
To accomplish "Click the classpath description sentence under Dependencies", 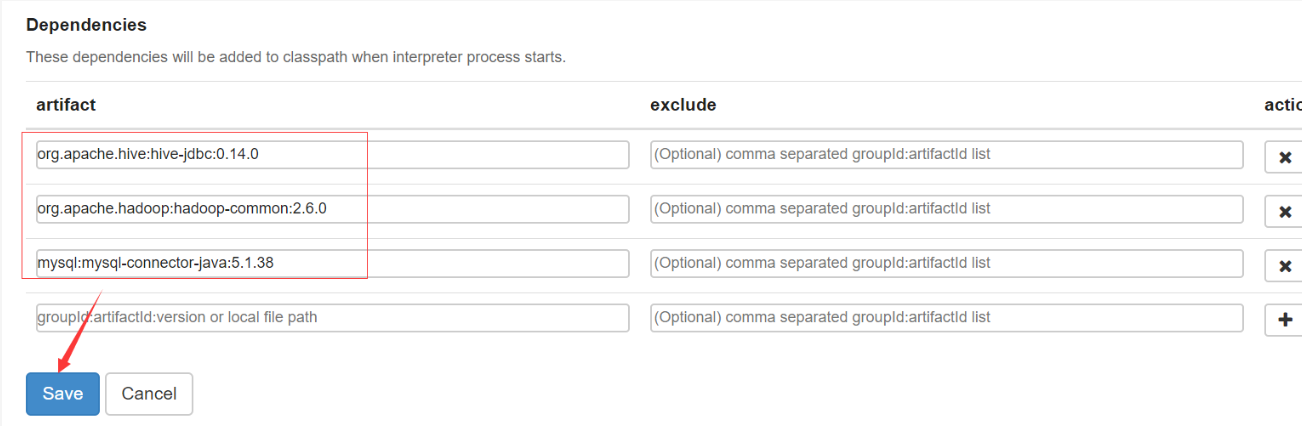I will pyautogui.click(x=296, y=57).
